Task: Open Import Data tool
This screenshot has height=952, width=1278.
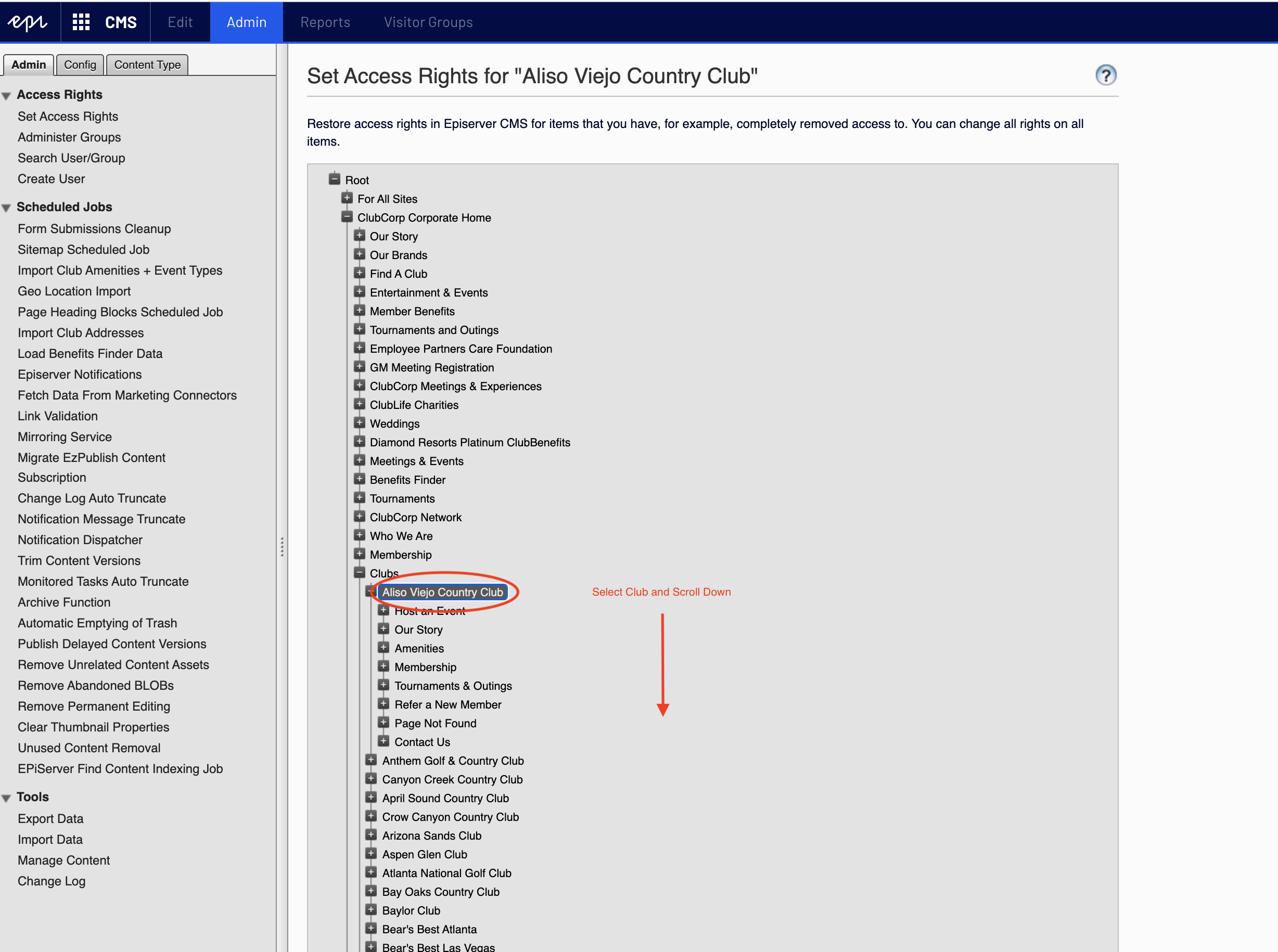Action: click(x=50, y=840)
